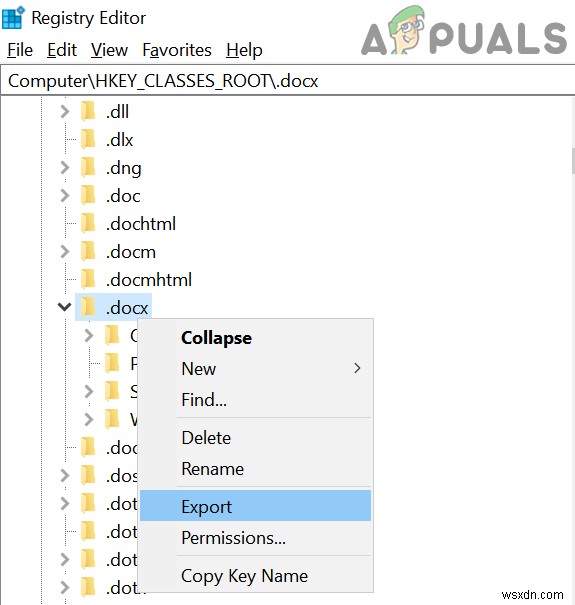Image resolution: width=575 pixels, height=605 pixels.
Task: Choose Export in the context menu
Action: 255,506
